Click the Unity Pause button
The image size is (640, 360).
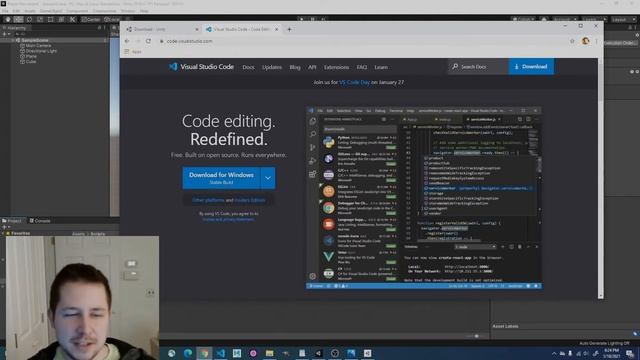click(313, 19)
